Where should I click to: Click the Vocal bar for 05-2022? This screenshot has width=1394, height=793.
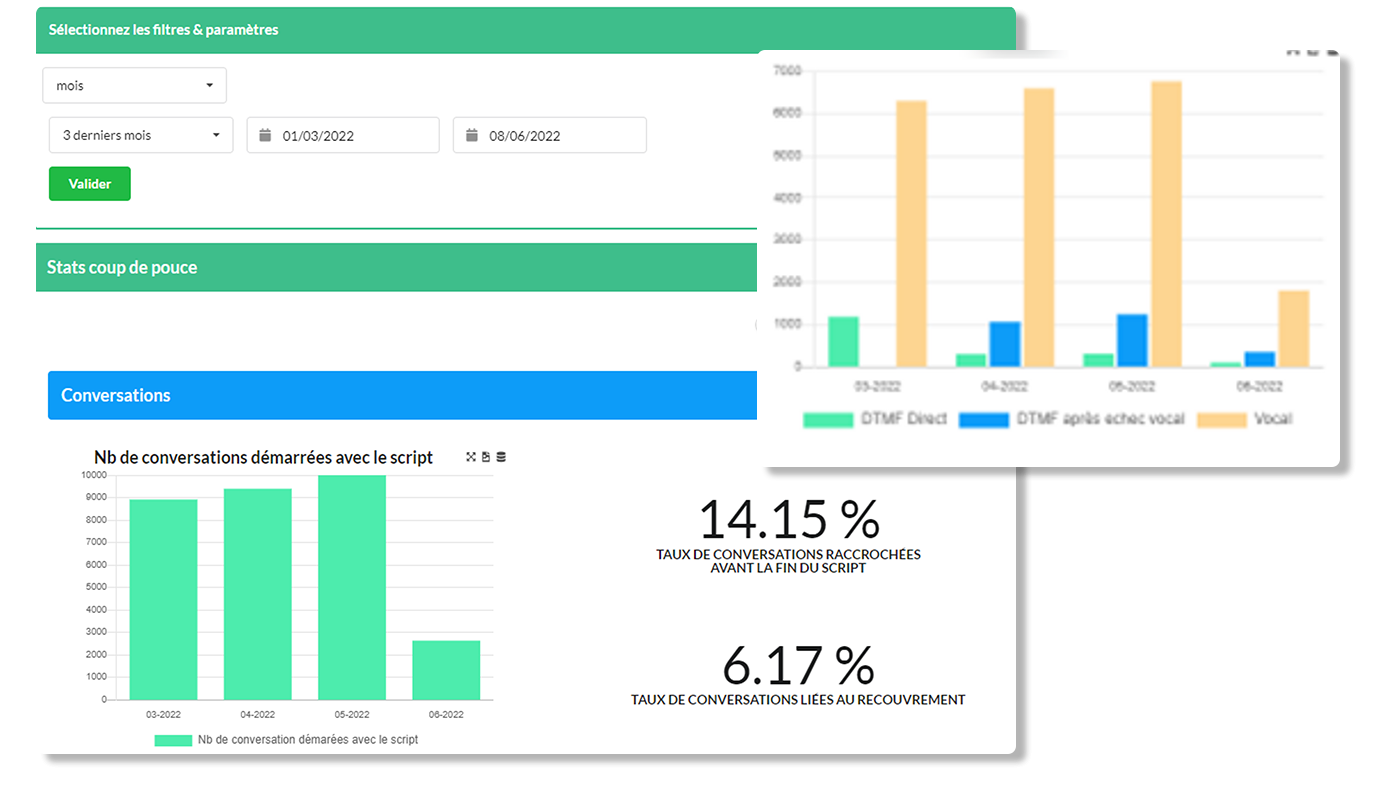click(1166, 224)
